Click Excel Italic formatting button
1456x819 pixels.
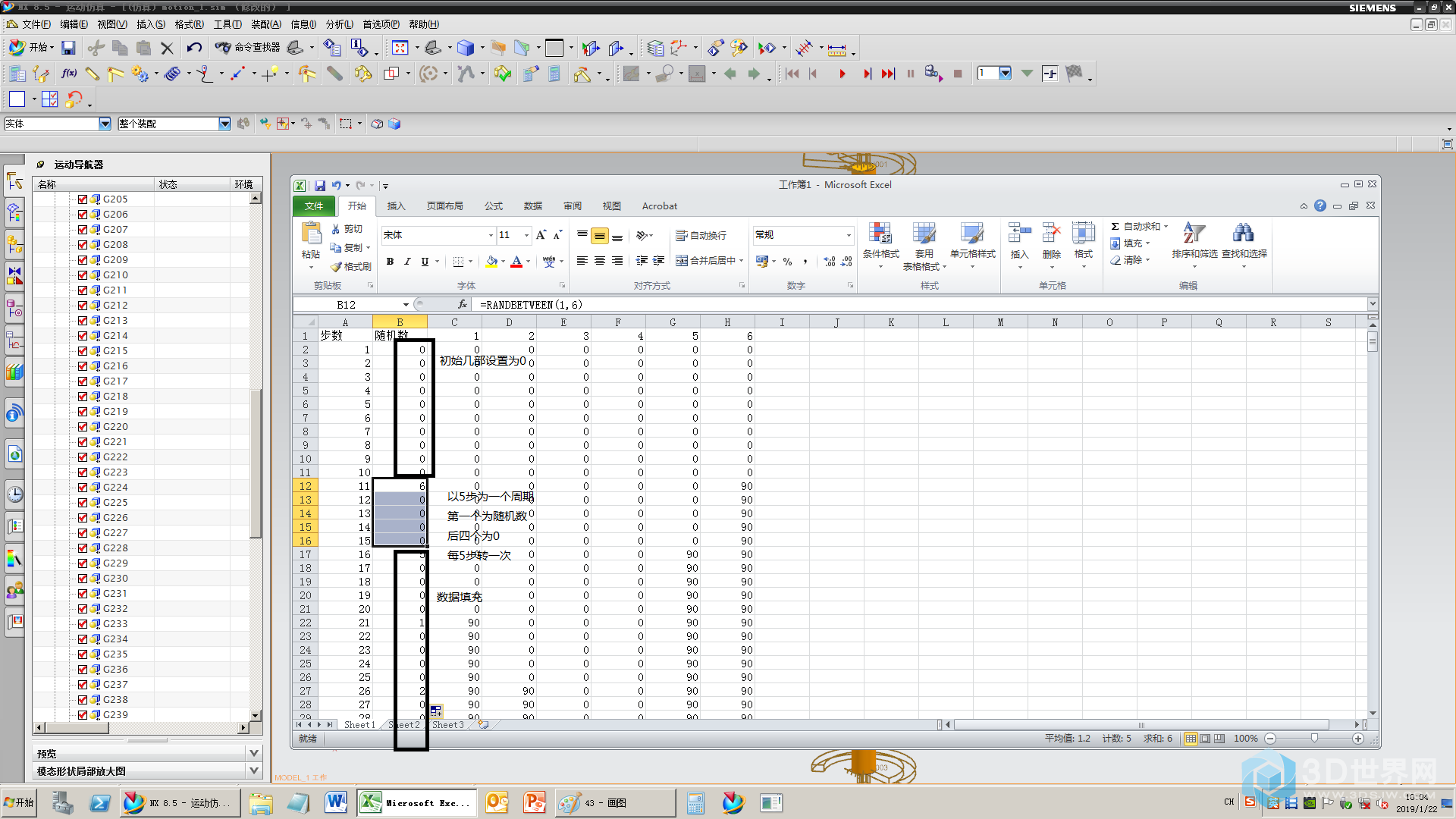407,262
